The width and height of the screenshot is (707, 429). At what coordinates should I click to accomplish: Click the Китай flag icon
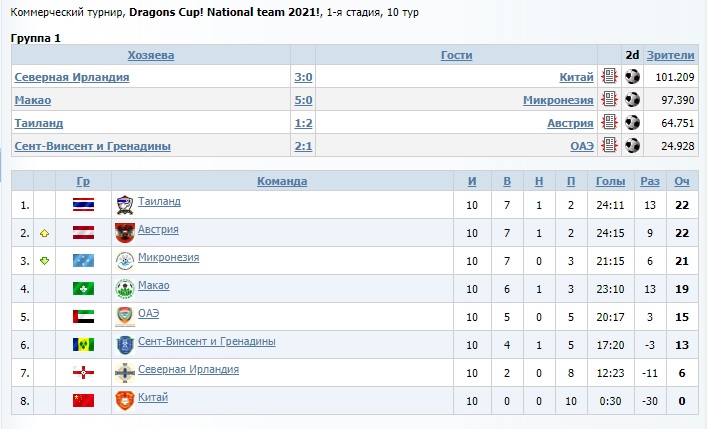point(84,401)
